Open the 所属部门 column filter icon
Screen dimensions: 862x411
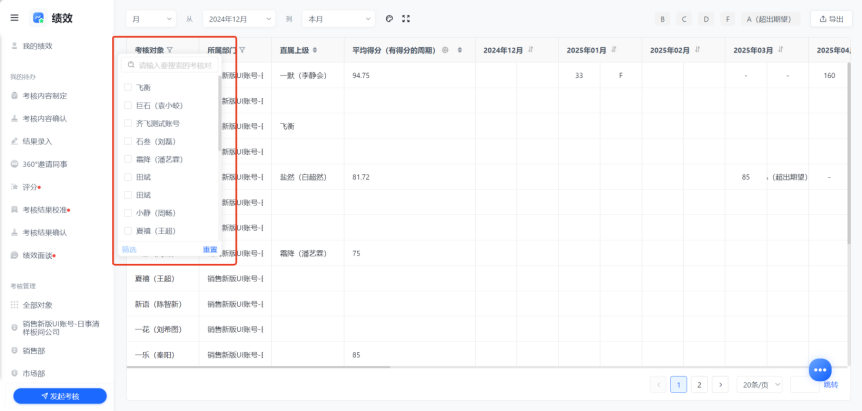click(x=242, y=50)
